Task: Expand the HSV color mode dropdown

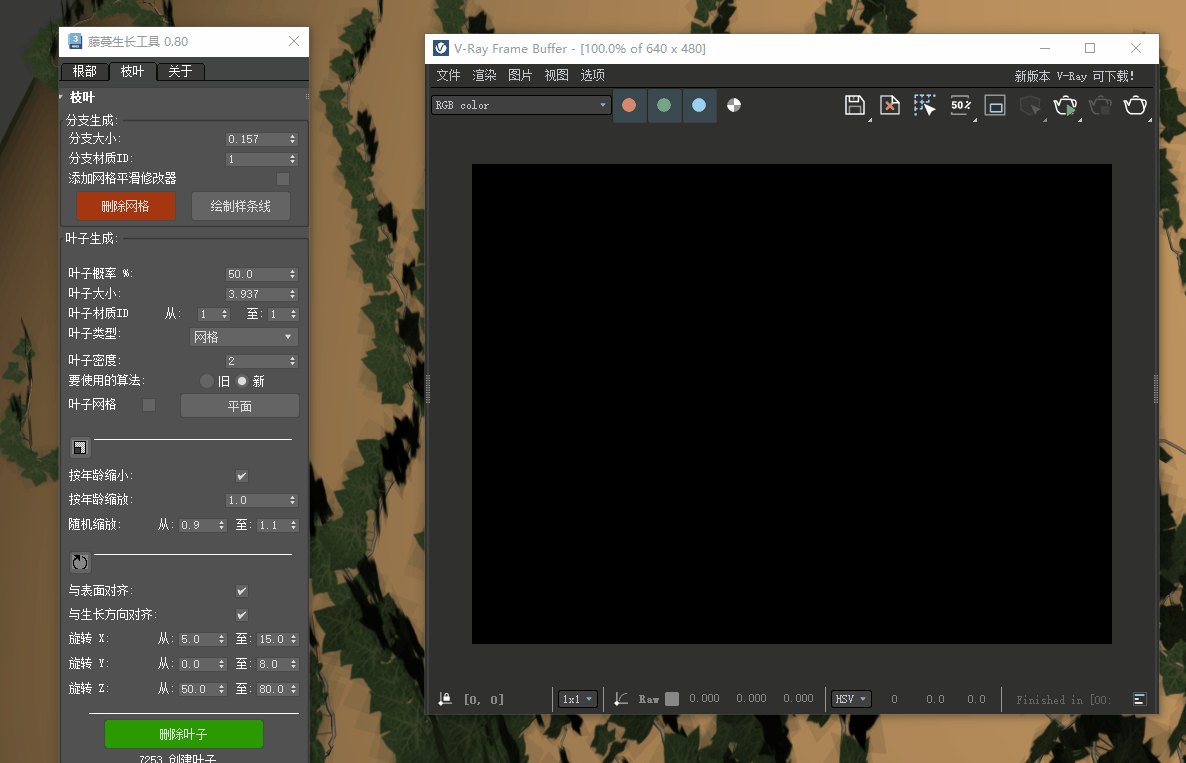Action: pyautogui.click(x=851, y=699)
